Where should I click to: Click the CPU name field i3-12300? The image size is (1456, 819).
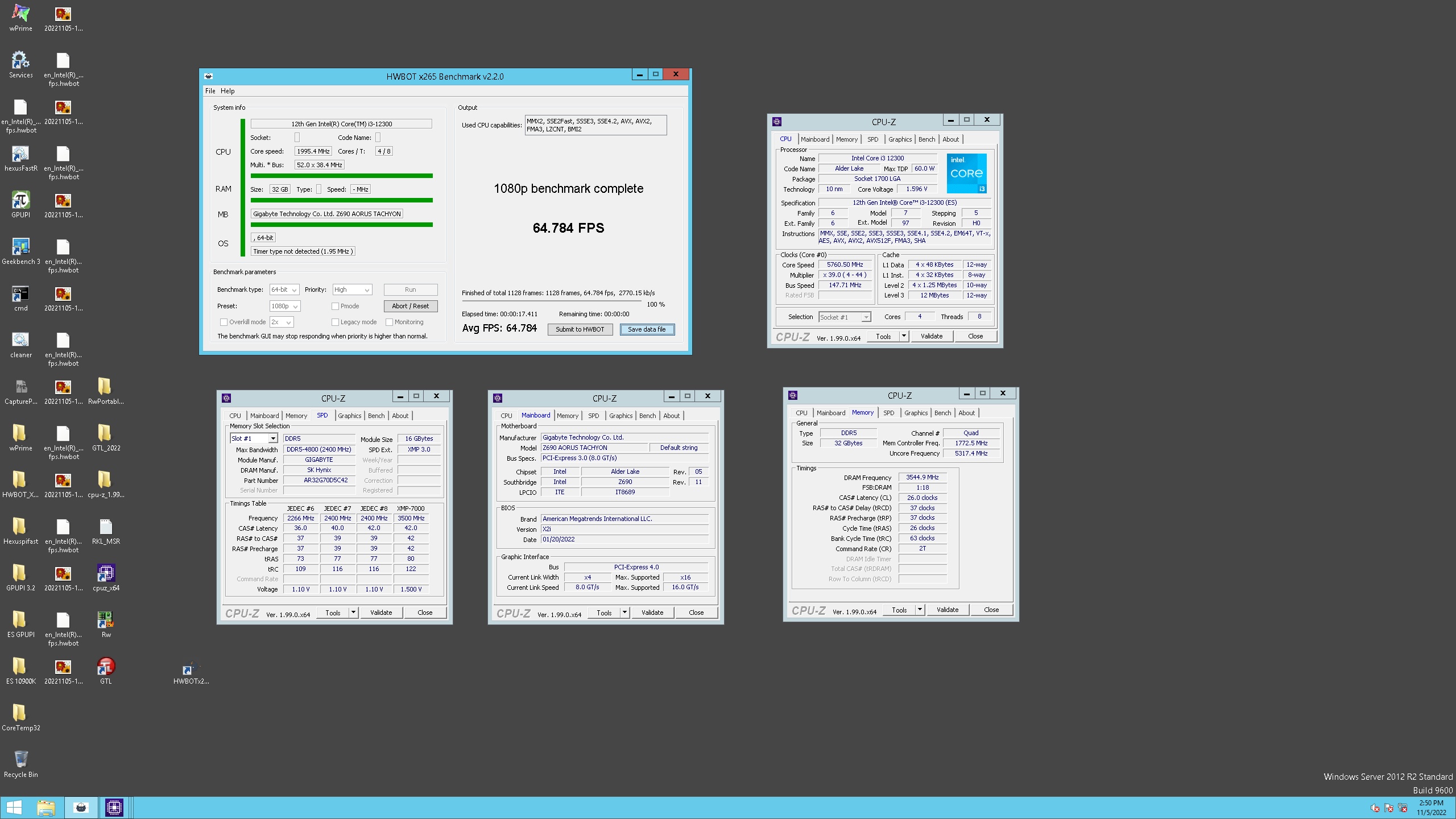(x=341, y=124)
